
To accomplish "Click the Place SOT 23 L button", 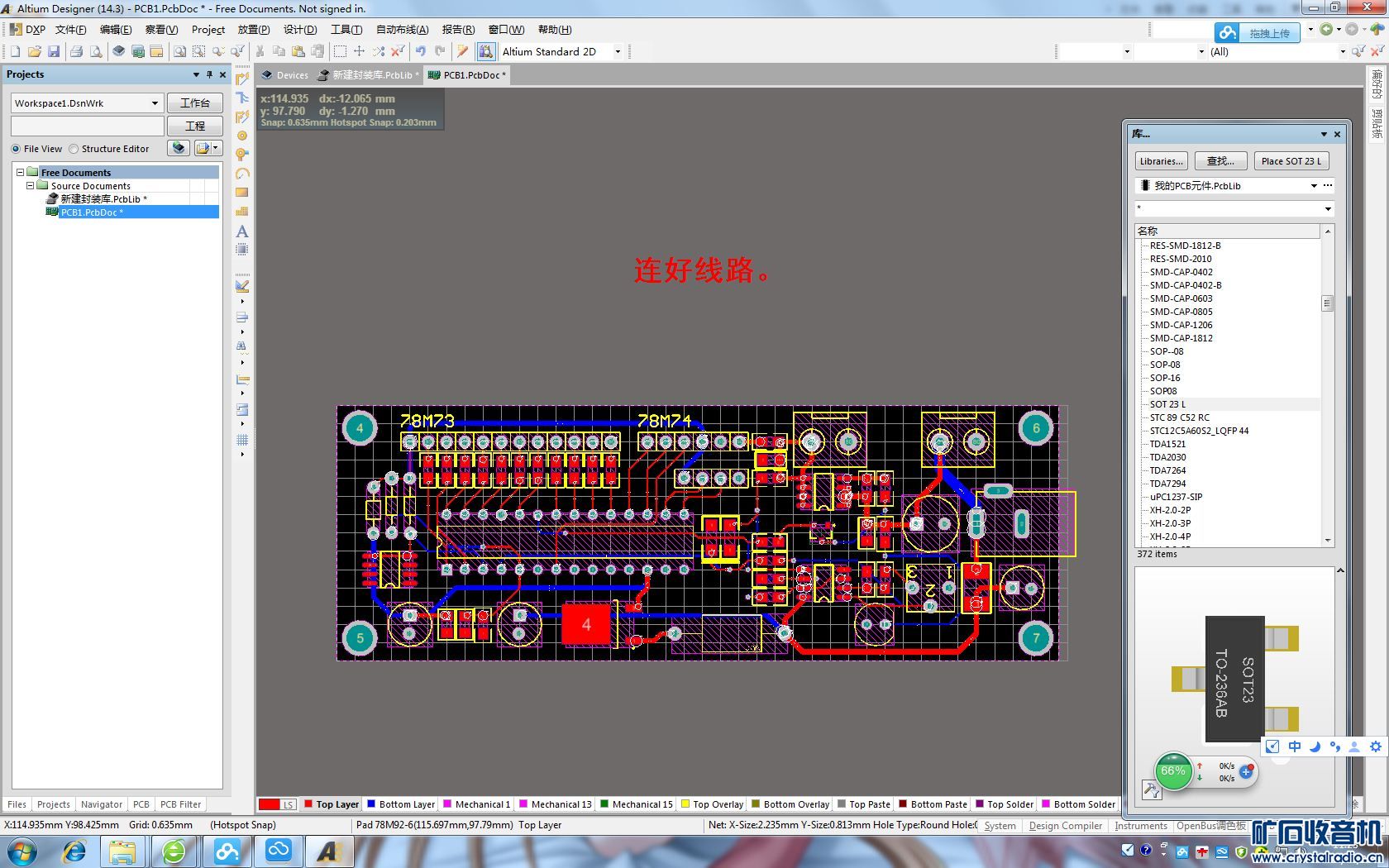I will tap(1291, 161).
